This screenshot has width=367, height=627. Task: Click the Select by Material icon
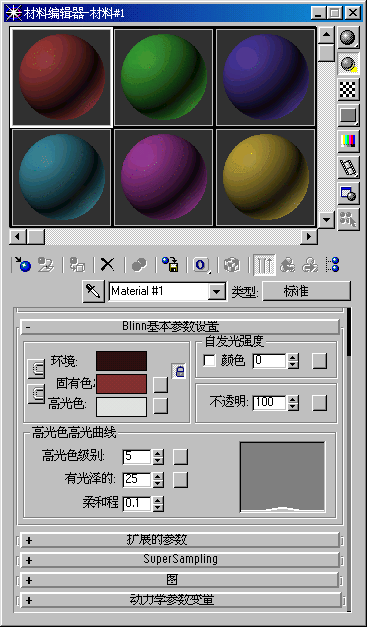[x=348, y=220]
